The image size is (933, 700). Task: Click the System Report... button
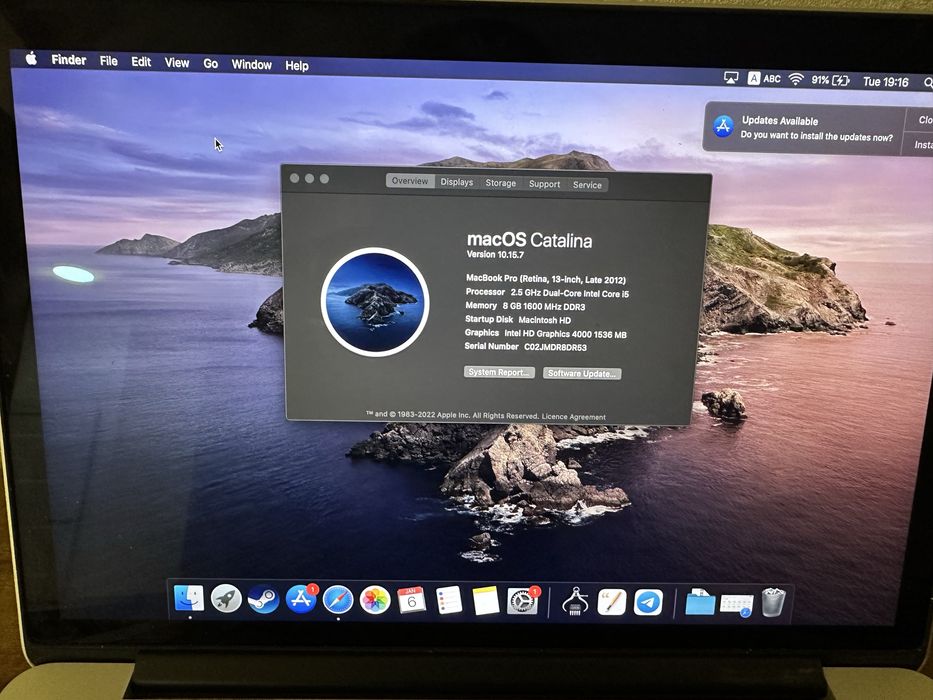499,372
